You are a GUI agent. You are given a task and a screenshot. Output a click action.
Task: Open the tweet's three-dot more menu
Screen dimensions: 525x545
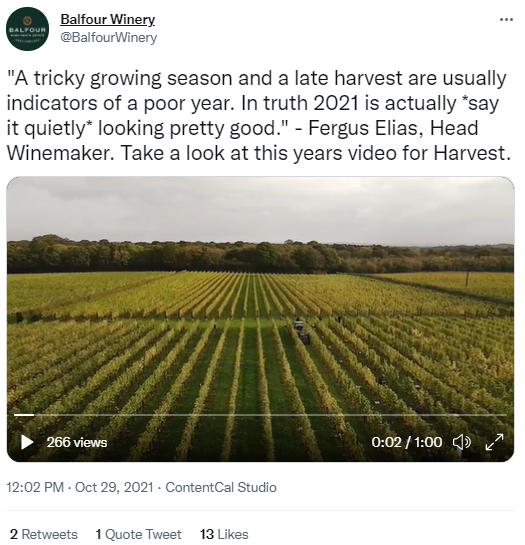click(506, 20)
